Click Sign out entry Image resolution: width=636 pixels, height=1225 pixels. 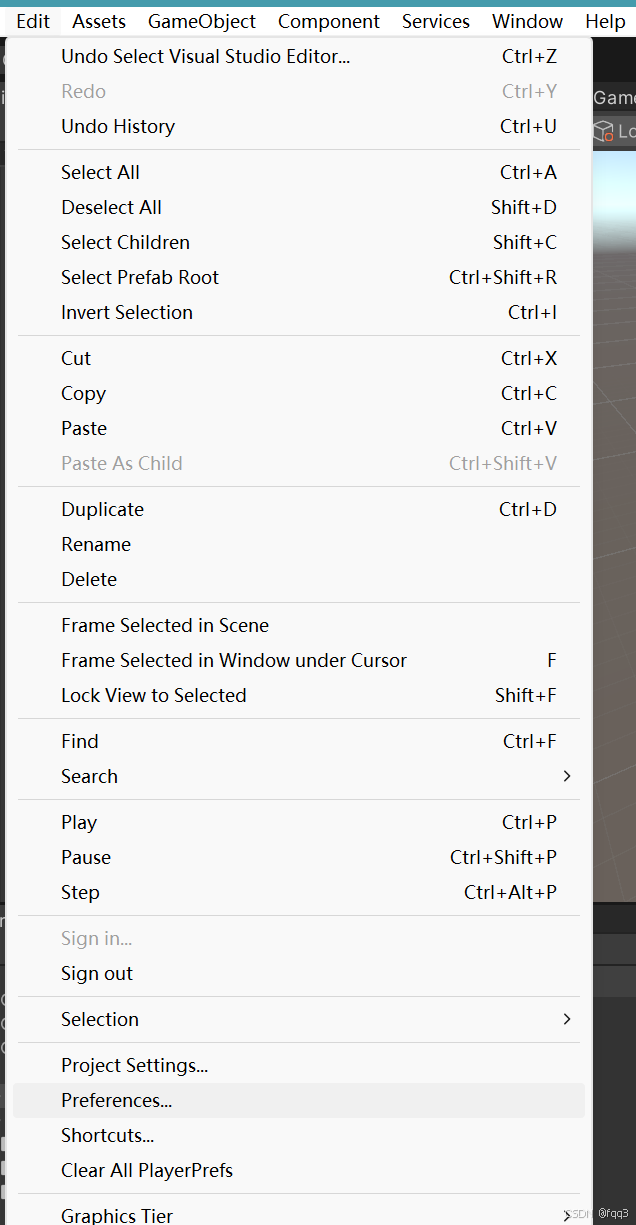(x=97, y=973)
